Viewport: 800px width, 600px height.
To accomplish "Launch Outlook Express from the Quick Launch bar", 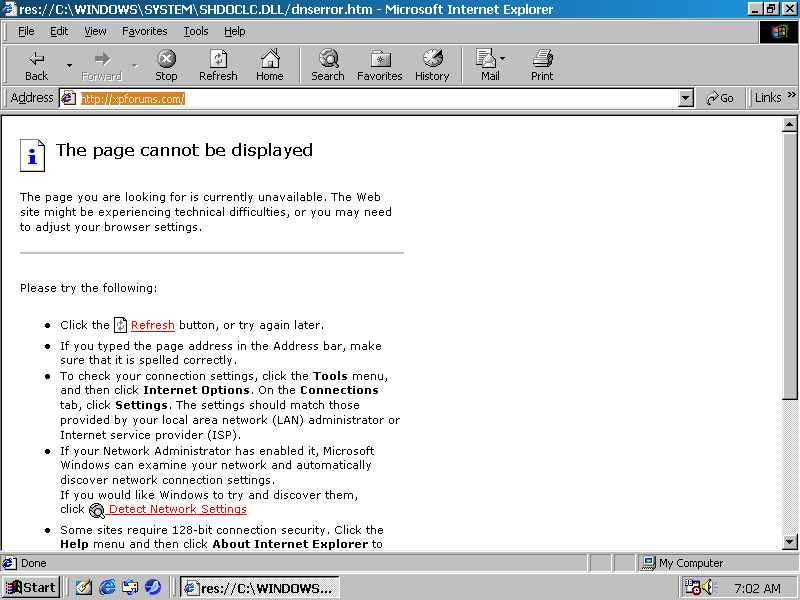I will click(130, 587).
